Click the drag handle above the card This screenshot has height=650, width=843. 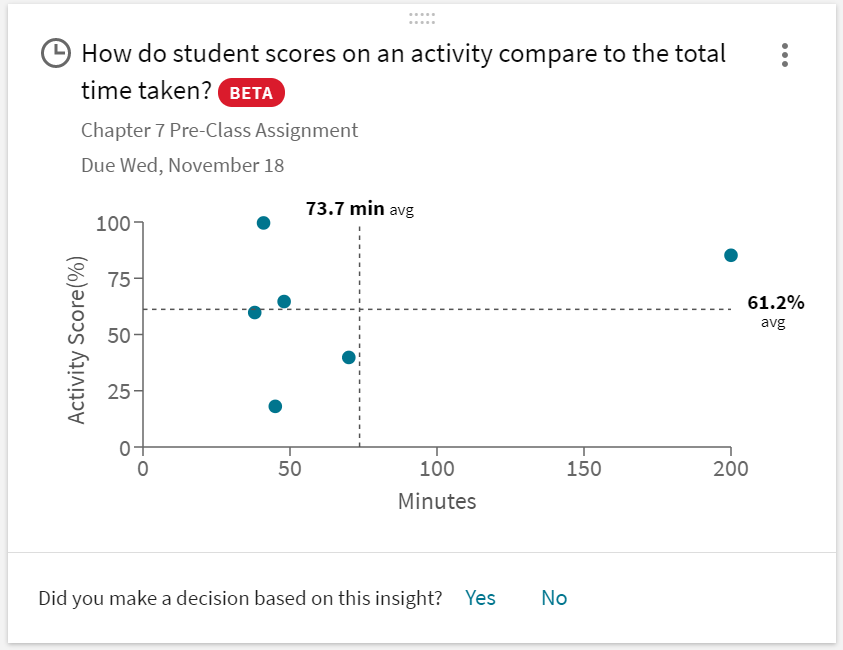421,17
